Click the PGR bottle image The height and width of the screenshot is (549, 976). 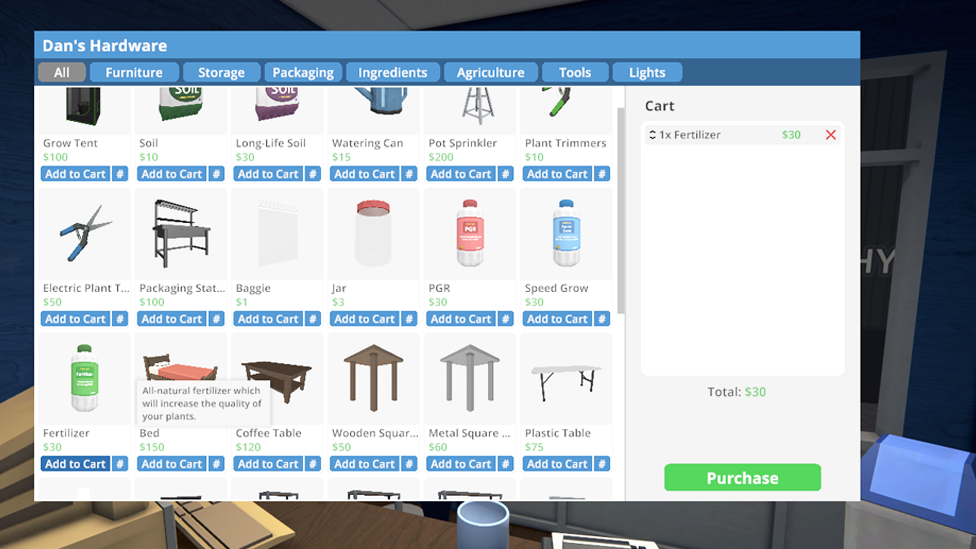470,234
